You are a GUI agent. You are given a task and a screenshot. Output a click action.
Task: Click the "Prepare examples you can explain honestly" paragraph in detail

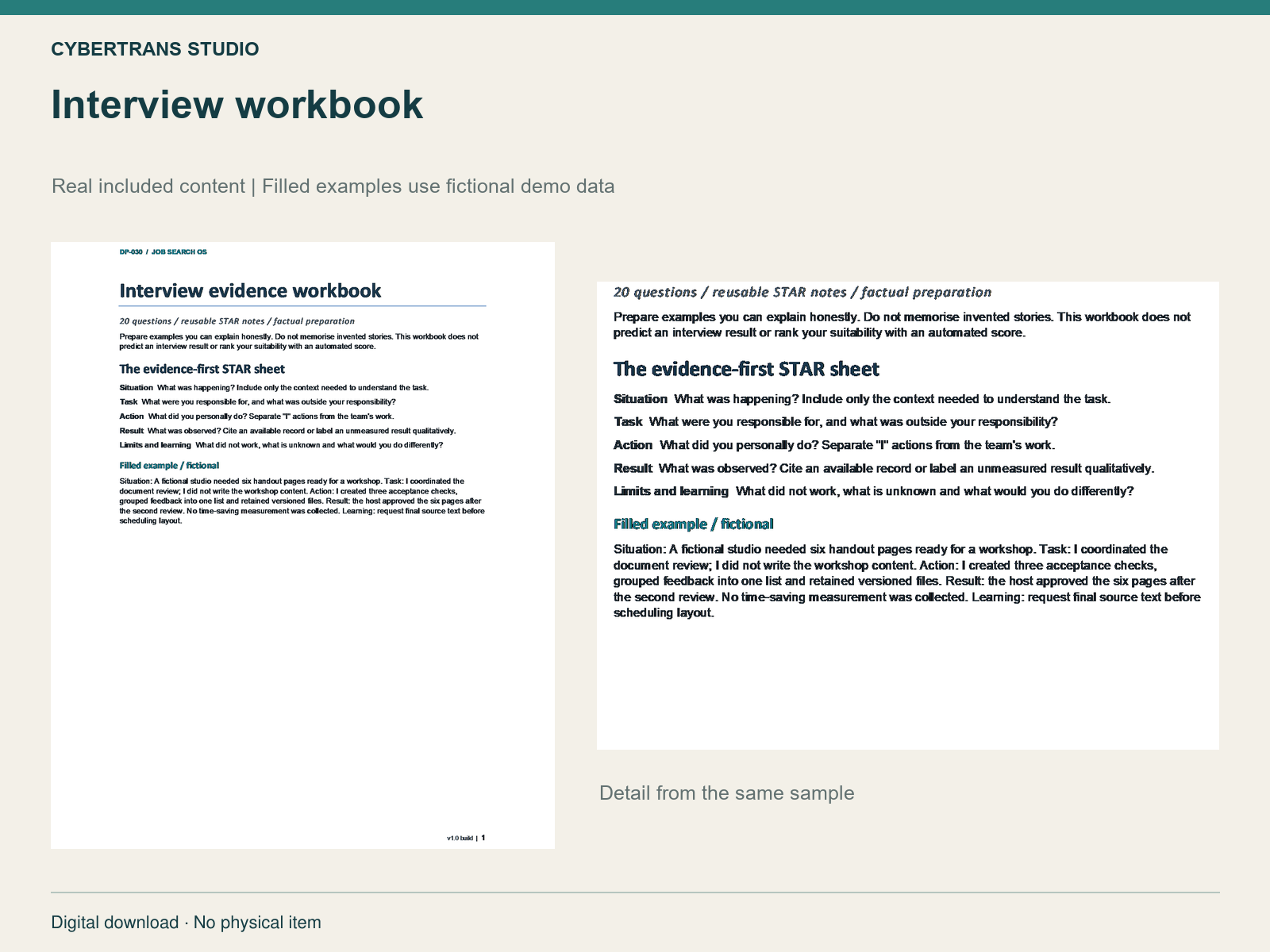(x=902, y=324)
